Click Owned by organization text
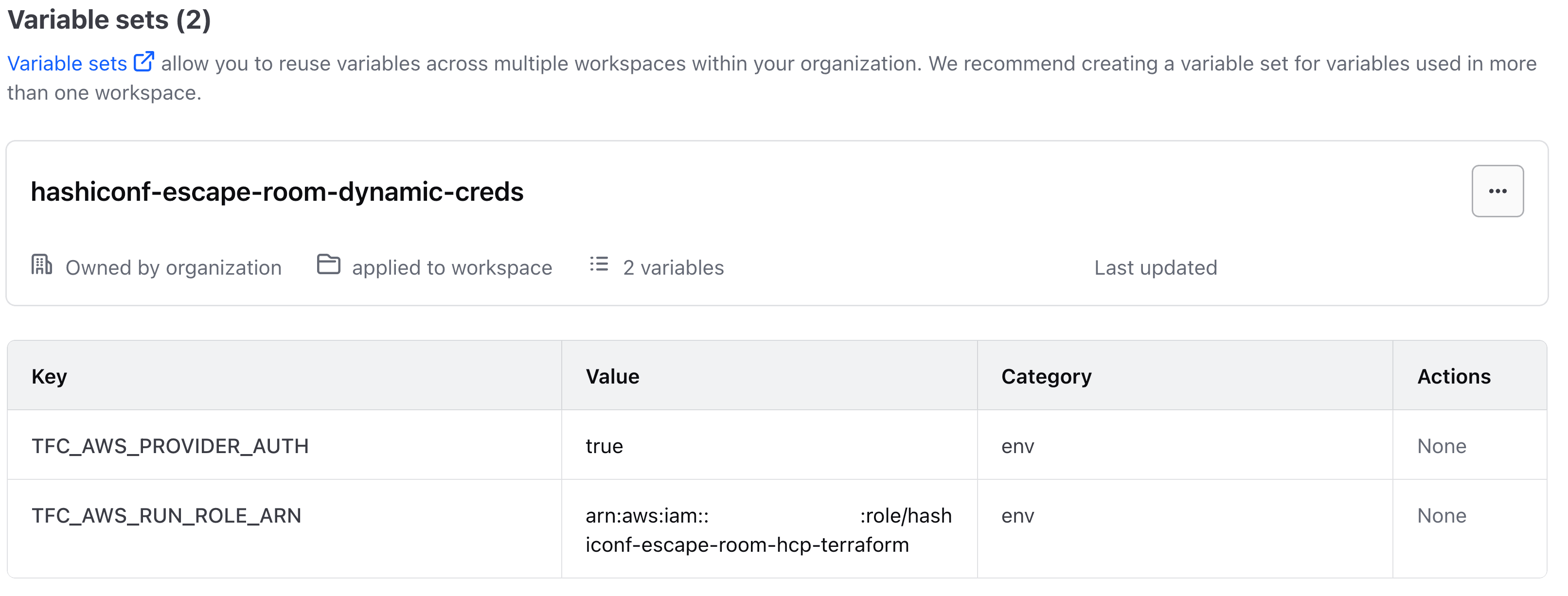Viewport: 1568px width, 596px height. 174,267
